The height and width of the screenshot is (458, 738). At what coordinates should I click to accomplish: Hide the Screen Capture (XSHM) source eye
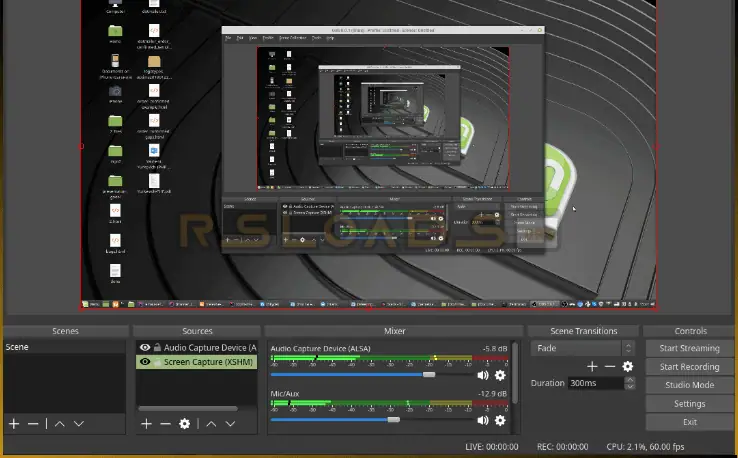pos(145,362)
